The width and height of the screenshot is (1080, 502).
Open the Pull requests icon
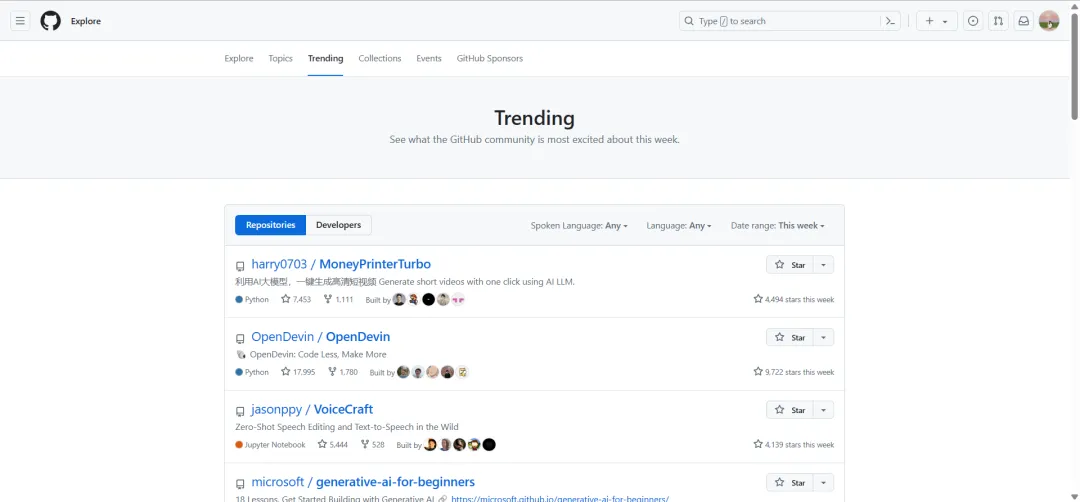[x=998, y=21]
